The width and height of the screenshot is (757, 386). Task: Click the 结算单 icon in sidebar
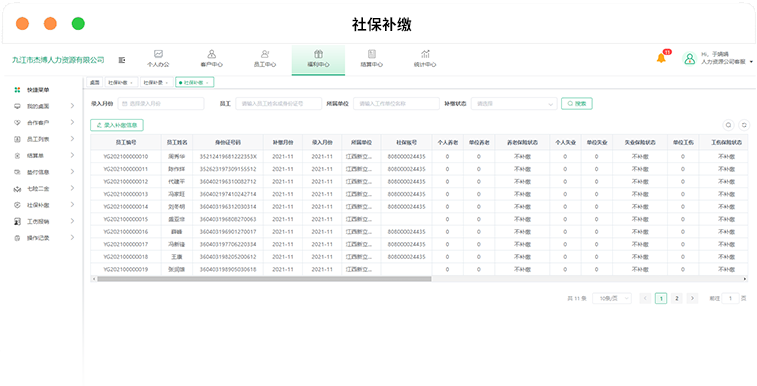(17, 156)
